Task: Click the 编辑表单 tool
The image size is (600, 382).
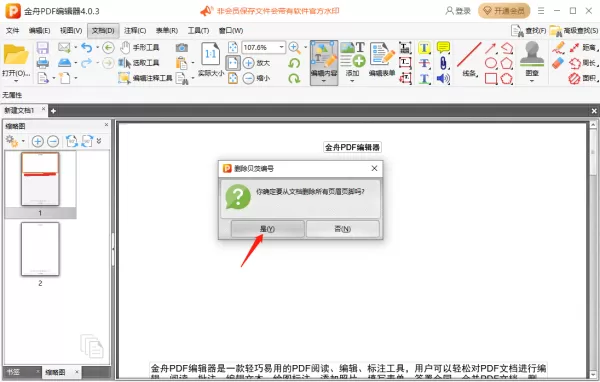Action: click(382, 59)
